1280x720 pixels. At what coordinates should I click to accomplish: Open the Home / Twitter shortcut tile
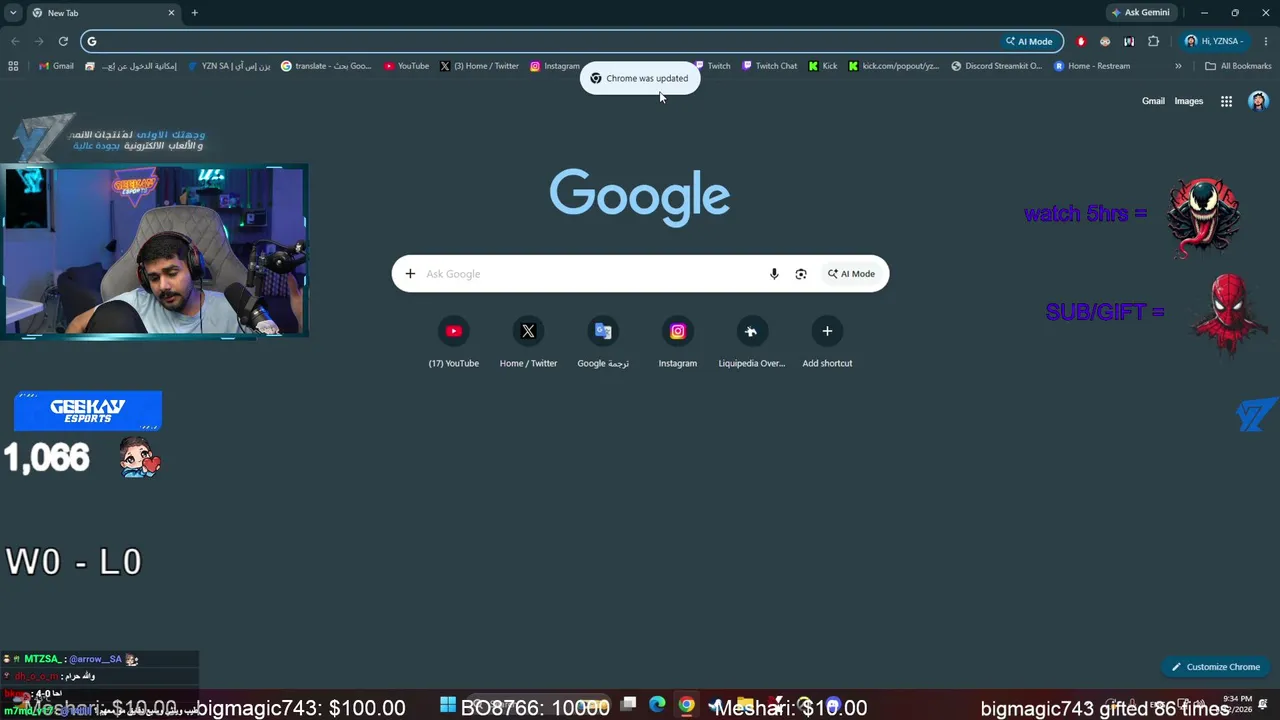(528, 342)
